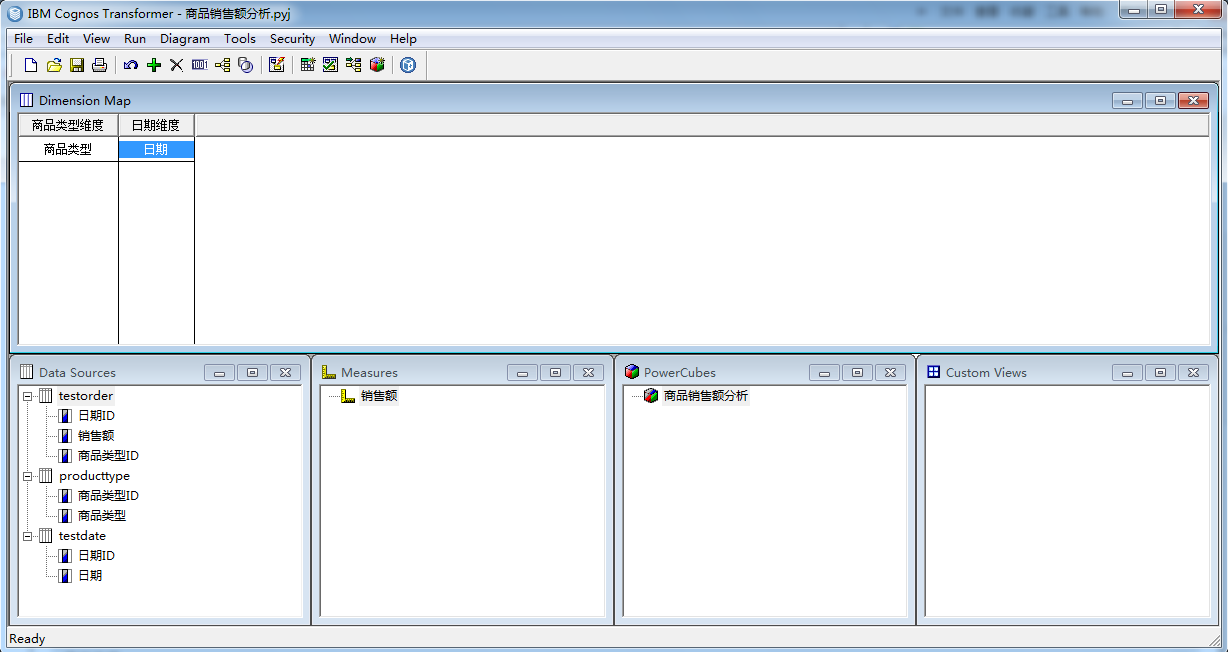The width and height of the screenshot is (1228, 652).
Task: Click the table icon beside producttype
Action: (x=45, y=476)
